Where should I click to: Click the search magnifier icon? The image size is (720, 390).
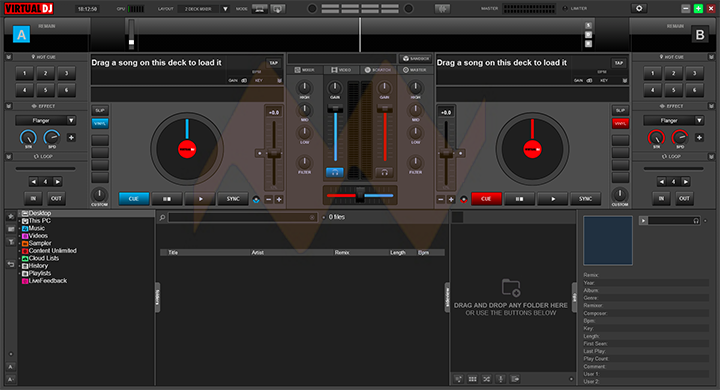pyautogui.click(x=162, y=217)
